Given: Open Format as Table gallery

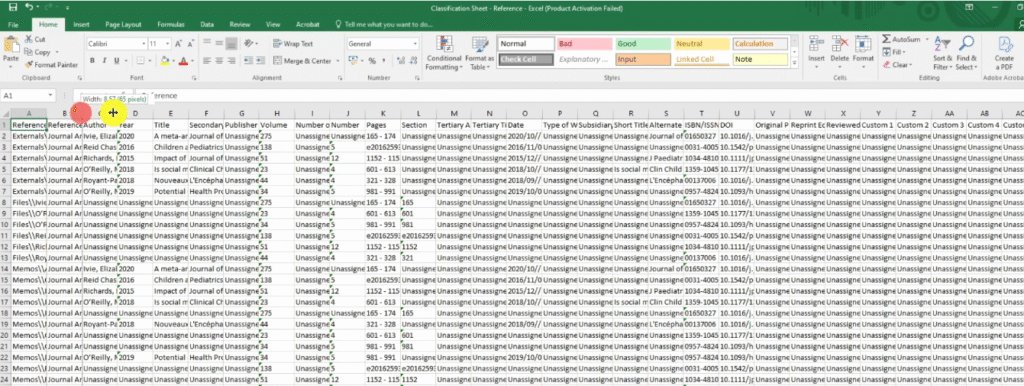Looking at the screenshot, I should coord(479,54).
